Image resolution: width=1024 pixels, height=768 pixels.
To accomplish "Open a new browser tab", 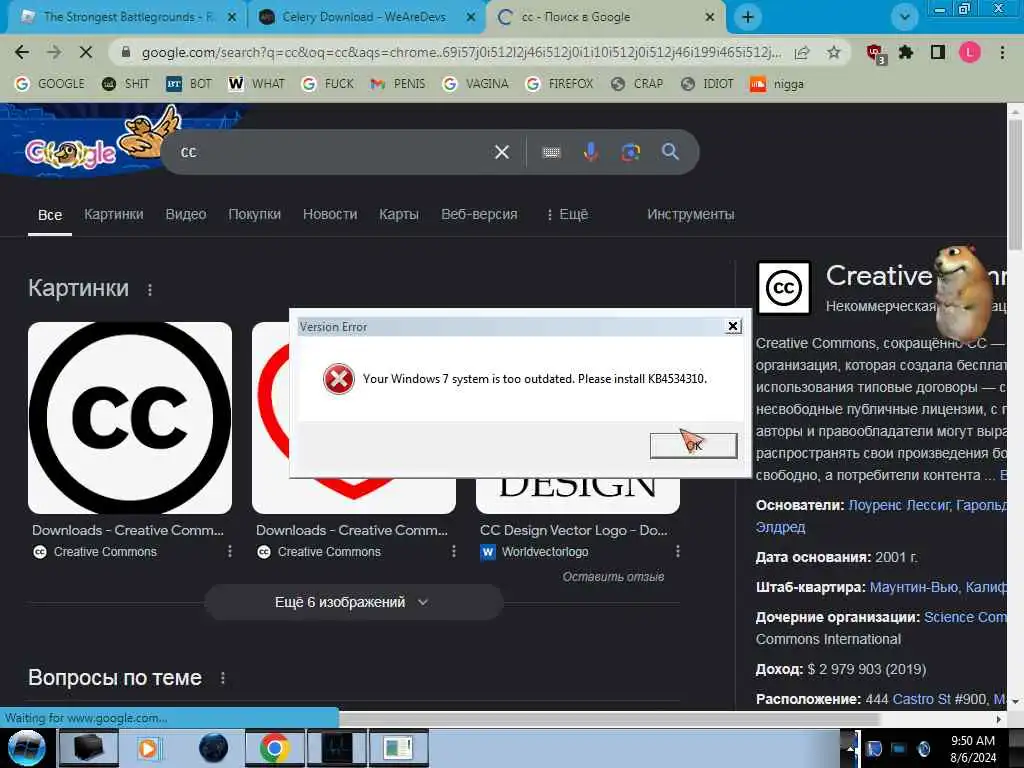I will (x=748, y=17).
